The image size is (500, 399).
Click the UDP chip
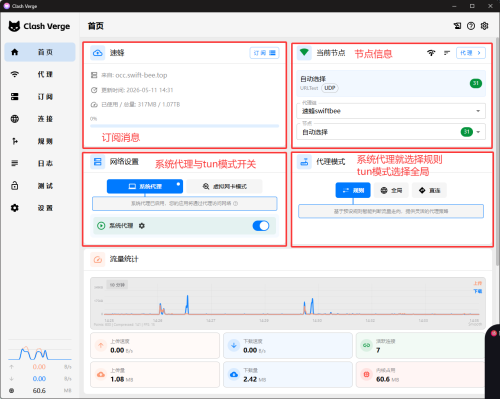click(330, 88)
